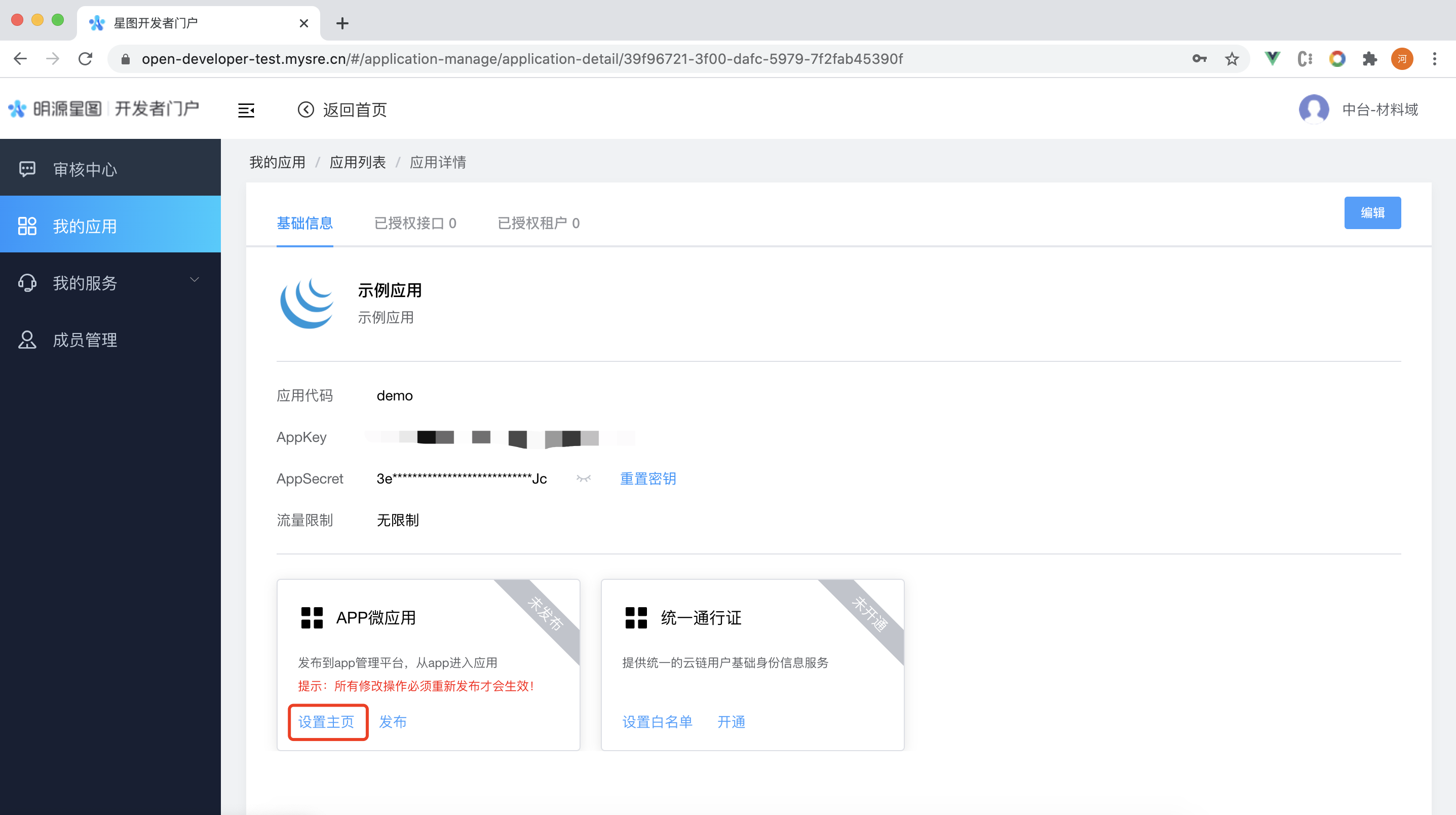Click the 统一通行证 grid icon
This screenshot has width=1456, height=815.
[636, 618]
